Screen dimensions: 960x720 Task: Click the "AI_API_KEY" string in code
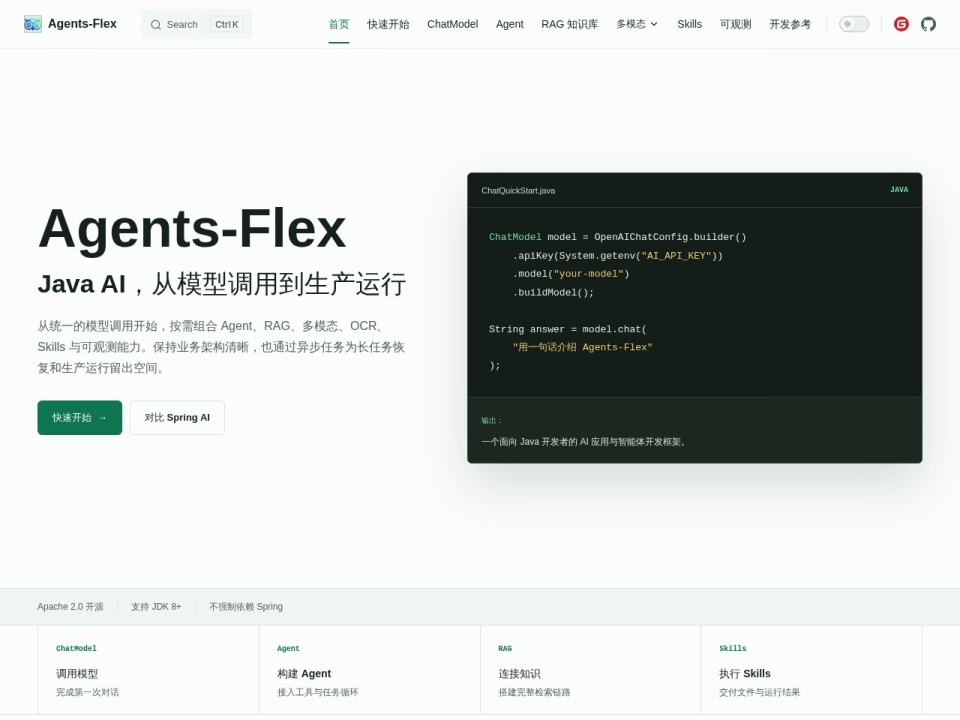pyautogui.click(x=676, y=256)
